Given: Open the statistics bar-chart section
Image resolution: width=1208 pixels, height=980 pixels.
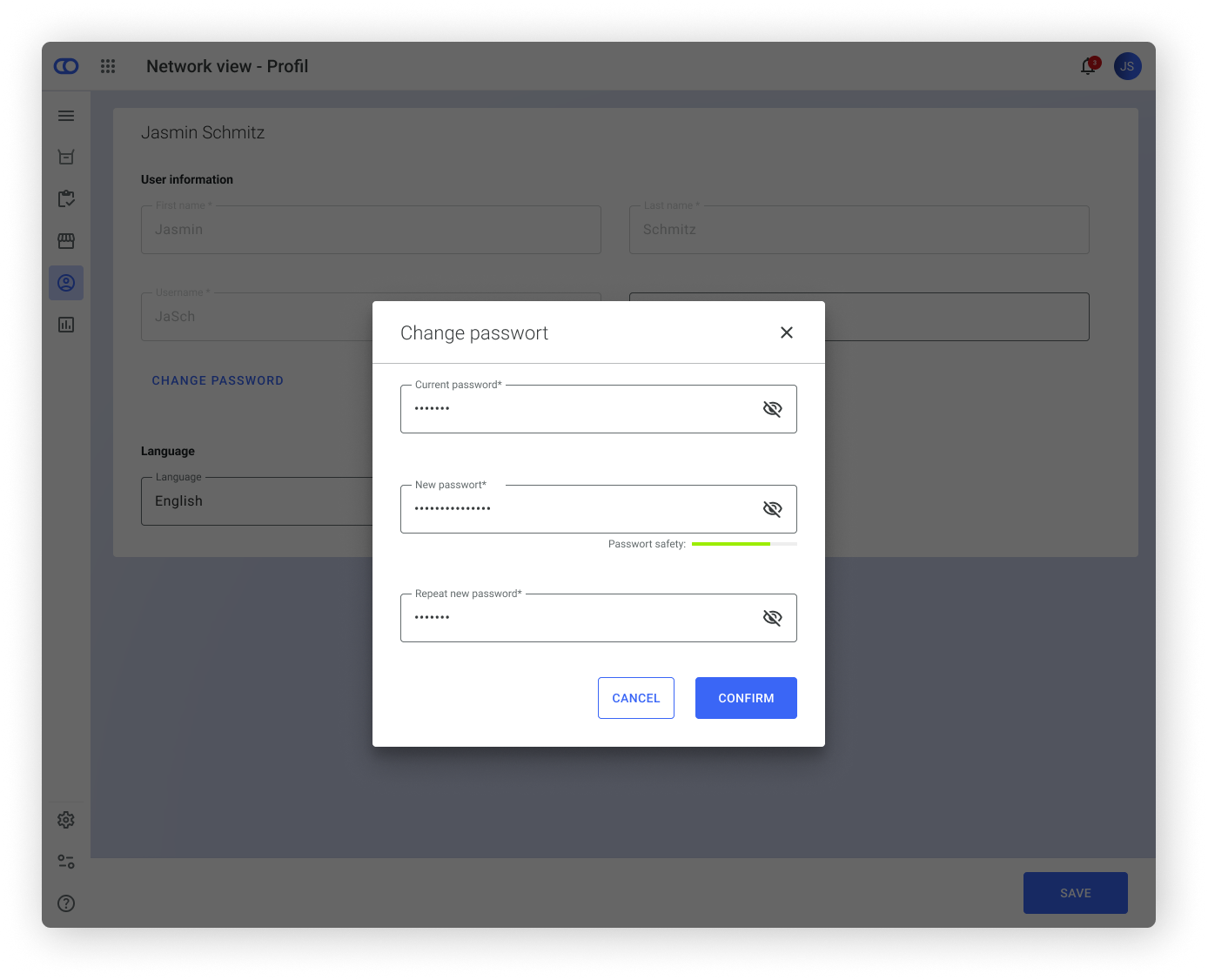Looking at the screenshot, I should [66, 324].
